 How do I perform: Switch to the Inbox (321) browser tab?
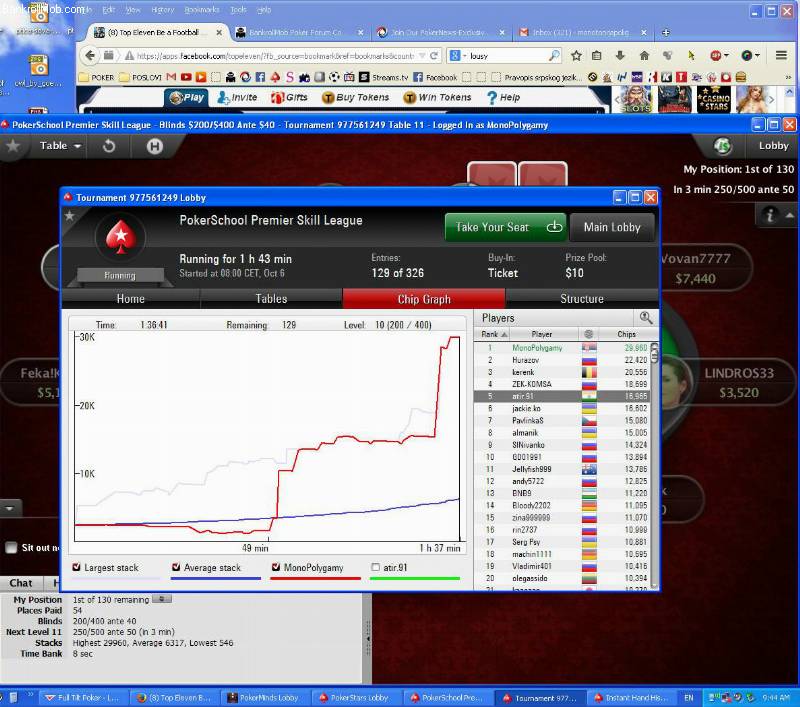[x=583, y=33]
